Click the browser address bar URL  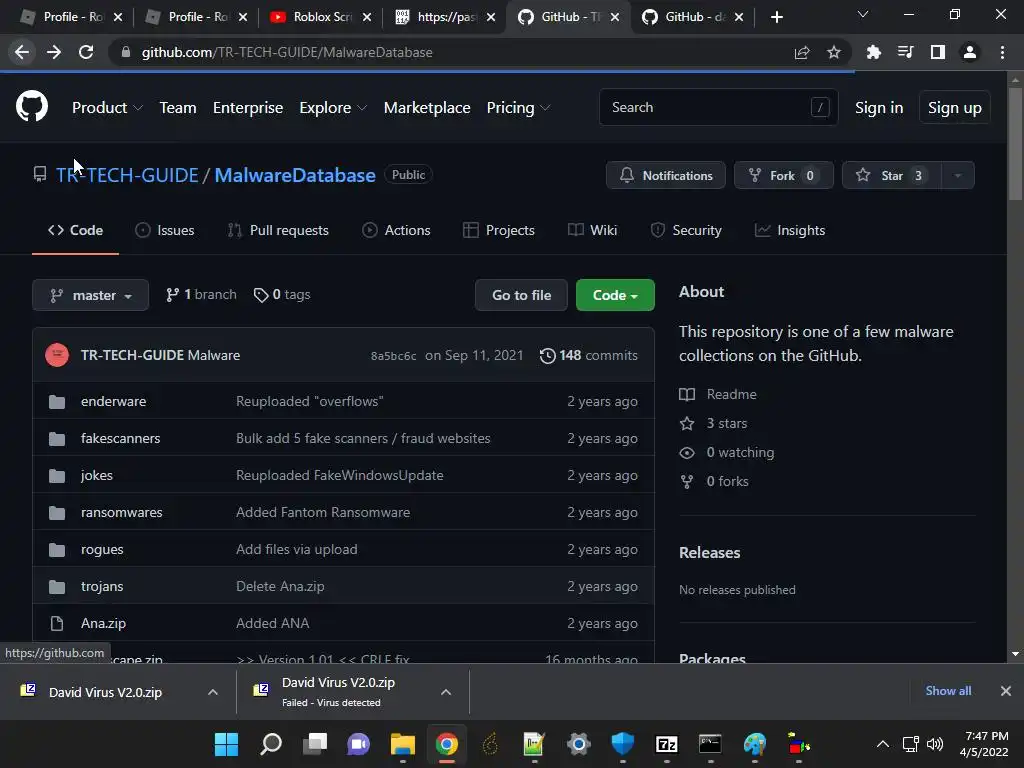pyautogui.click(x=287, y=52)
